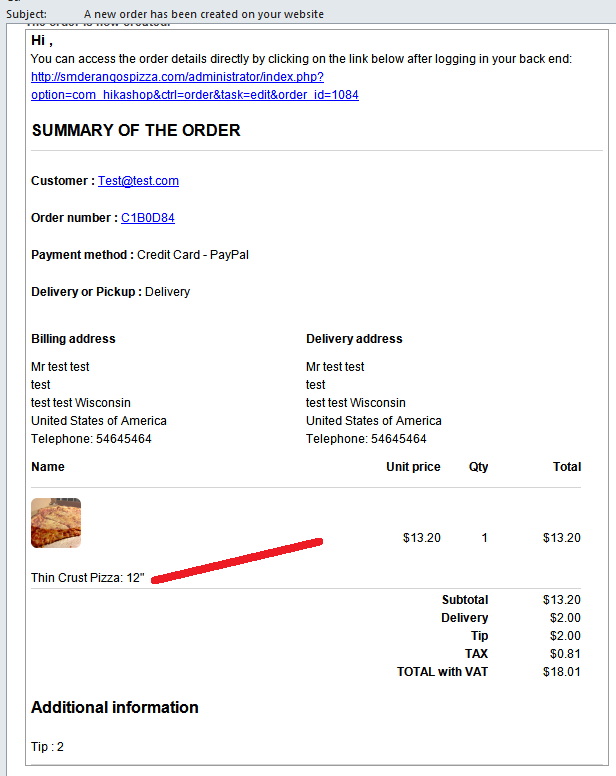Click the Qty column header
This screenshot has width=616, height=776.
click(478, 467)
